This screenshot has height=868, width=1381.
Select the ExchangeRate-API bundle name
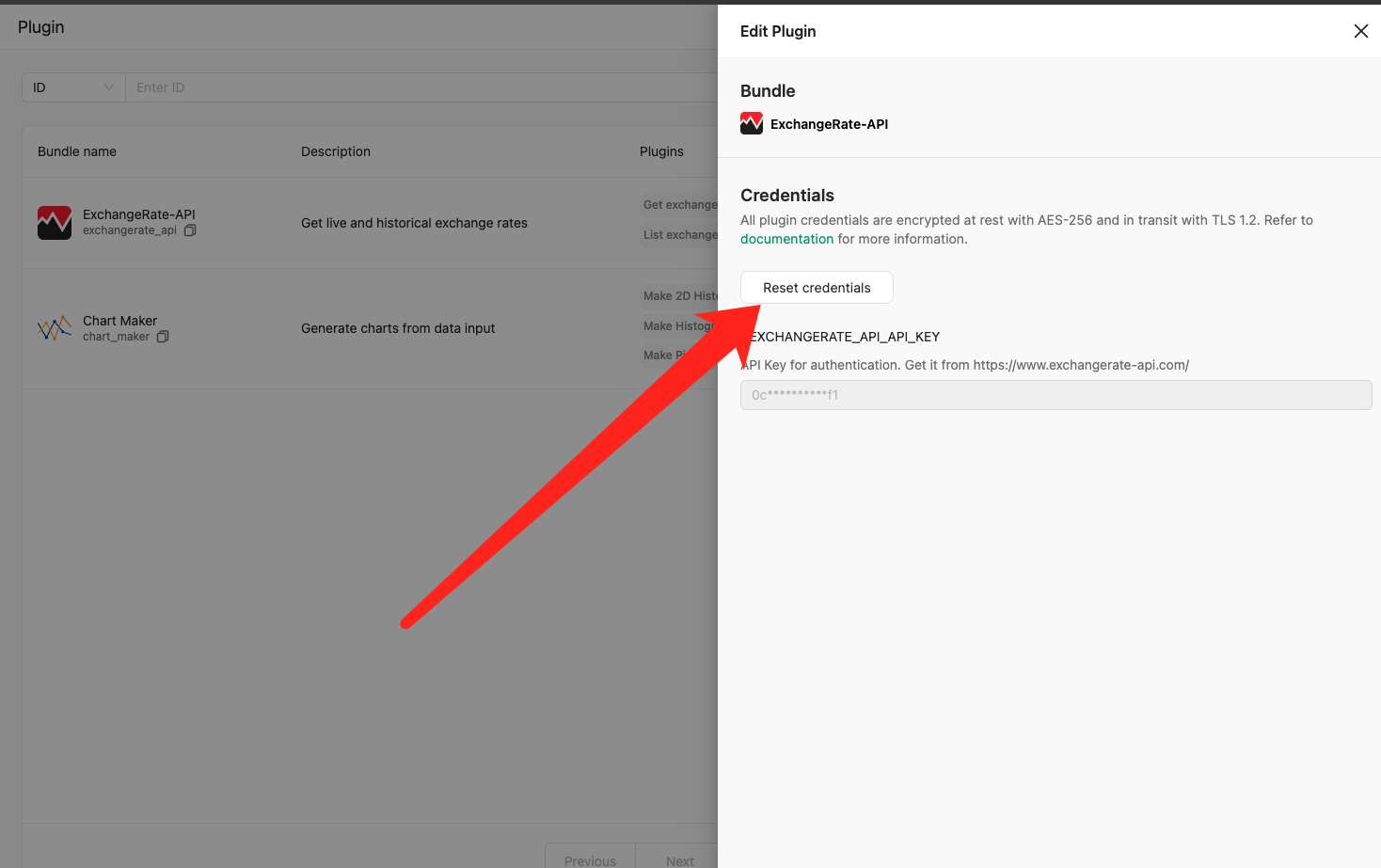[x=139, y=214]
